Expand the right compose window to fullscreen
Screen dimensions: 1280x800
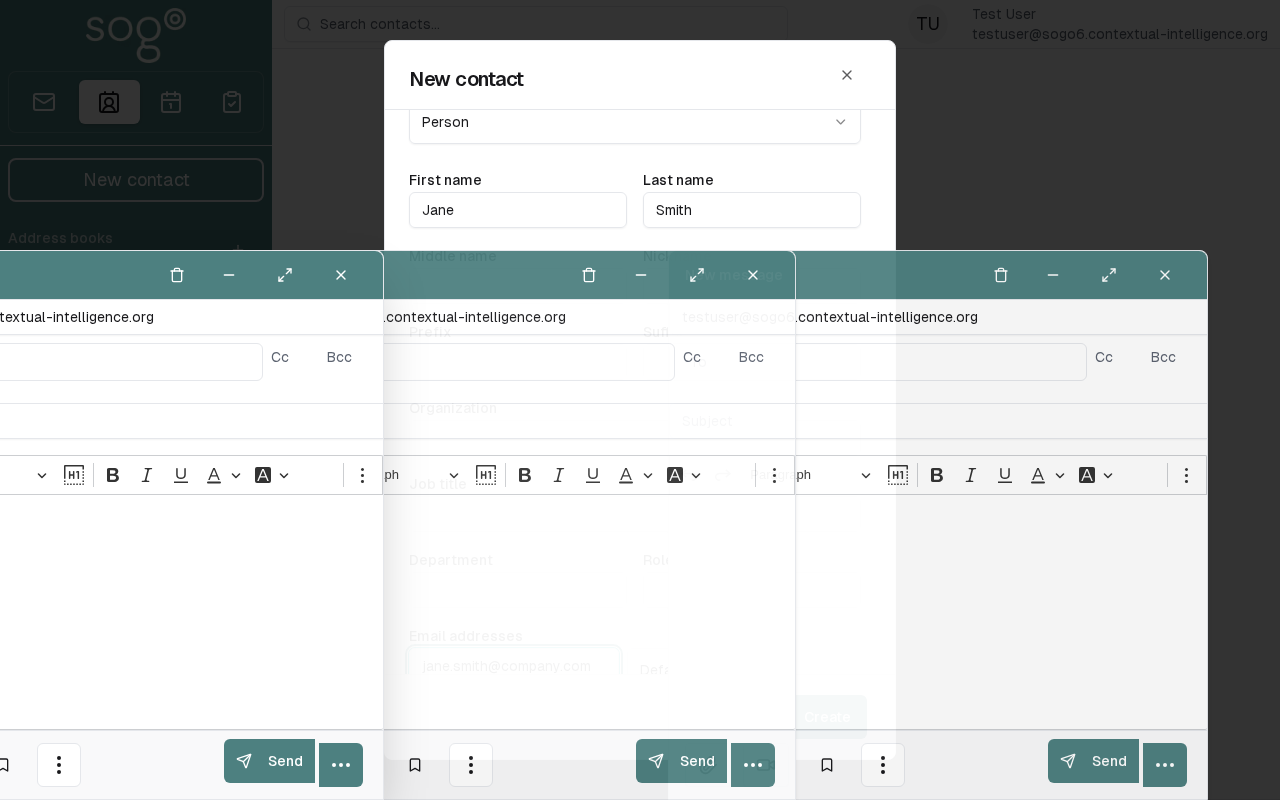coord(1109,275)
